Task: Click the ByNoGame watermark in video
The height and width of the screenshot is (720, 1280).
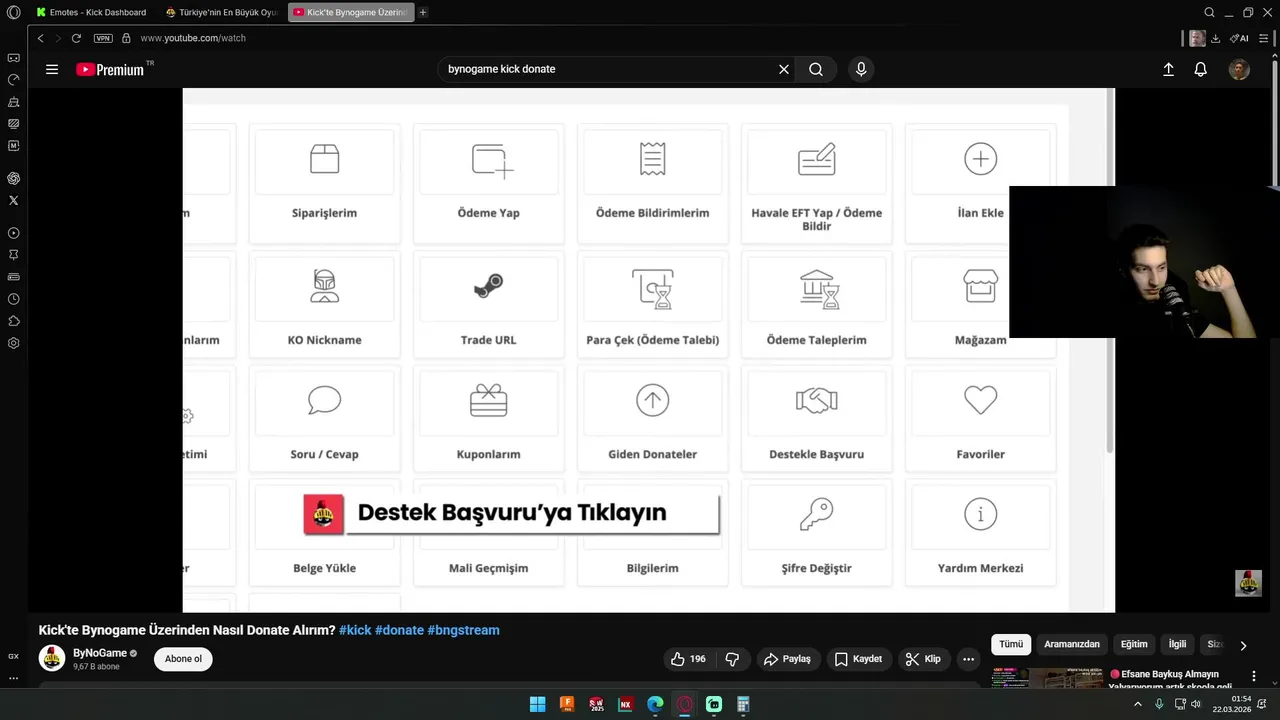Action: (1248, 583)
